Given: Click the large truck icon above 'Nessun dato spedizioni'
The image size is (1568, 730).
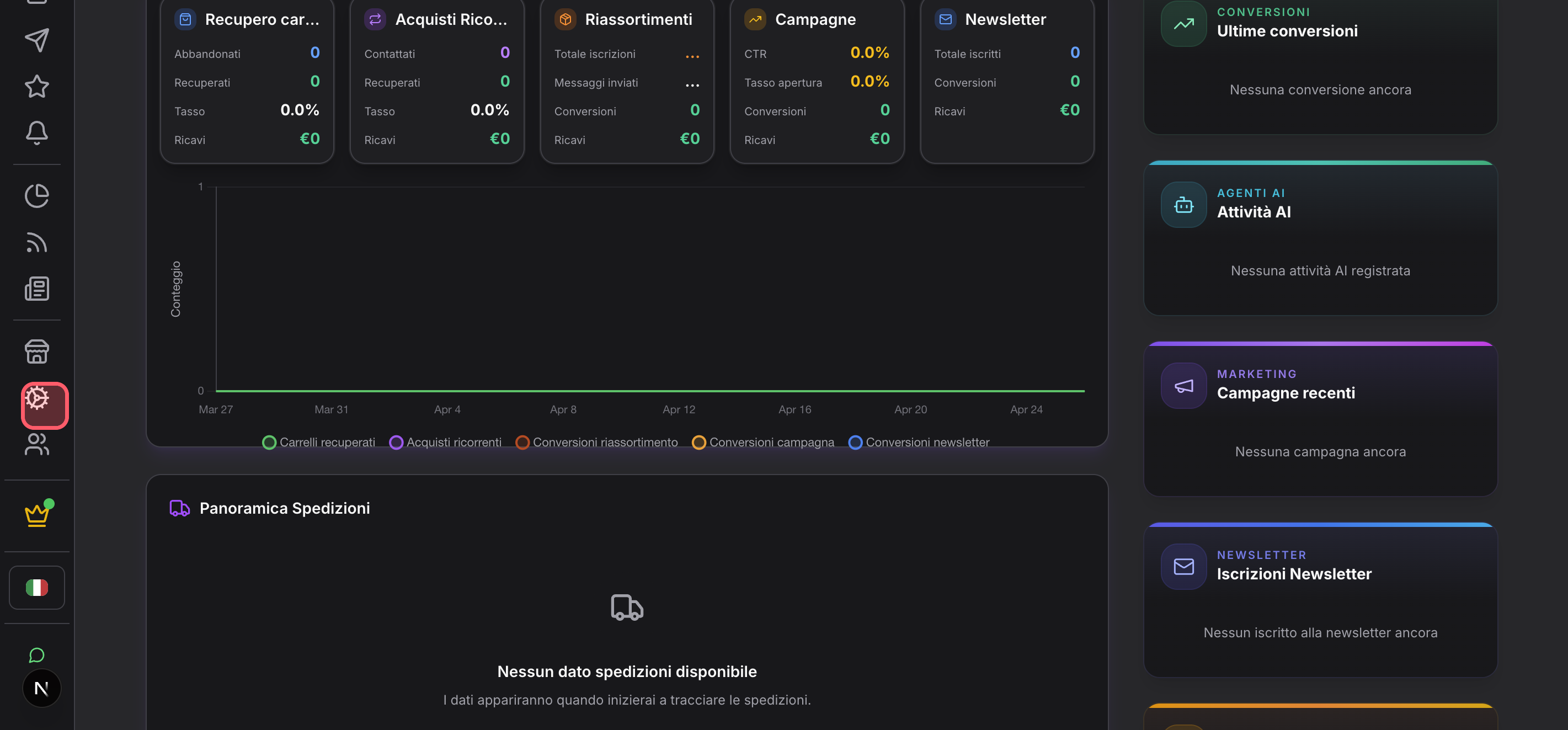Looking at the screenshot, I should (x=627, y=607).
